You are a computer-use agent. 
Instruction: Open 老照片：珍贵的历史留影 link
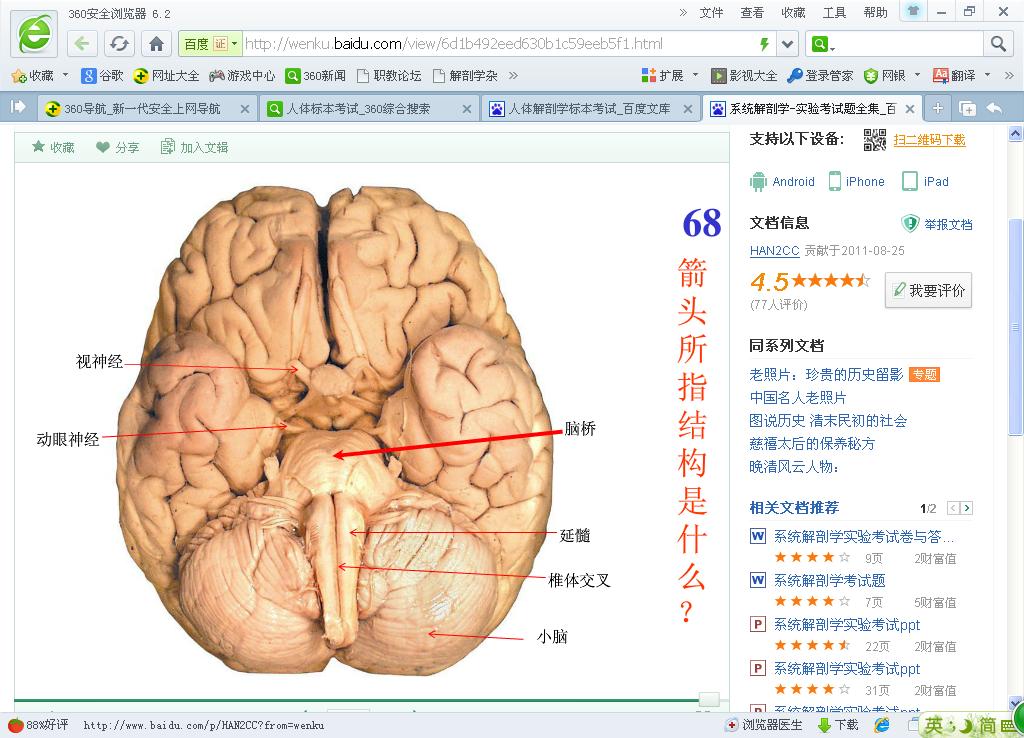click(x=826, y=374)
